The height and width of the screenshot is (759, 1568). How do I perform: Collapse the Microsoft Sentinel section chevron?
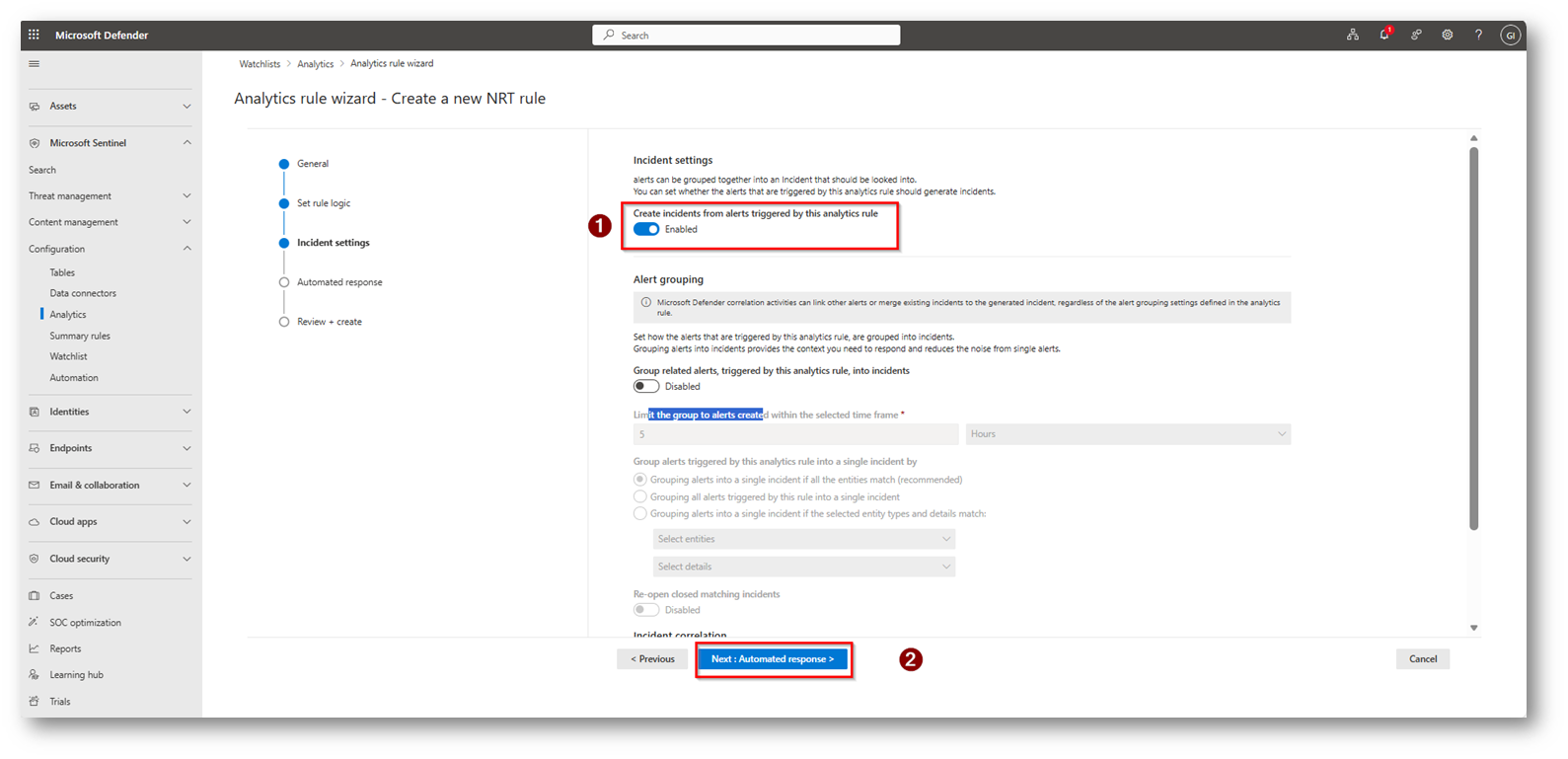[x=187, y=143]
